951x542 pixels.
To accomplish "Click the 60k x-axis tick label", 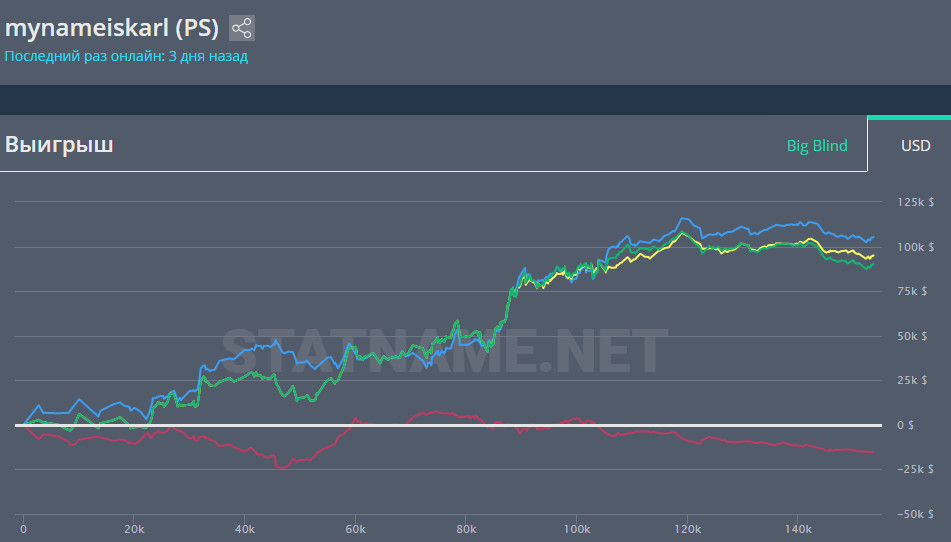I will 355,528.
